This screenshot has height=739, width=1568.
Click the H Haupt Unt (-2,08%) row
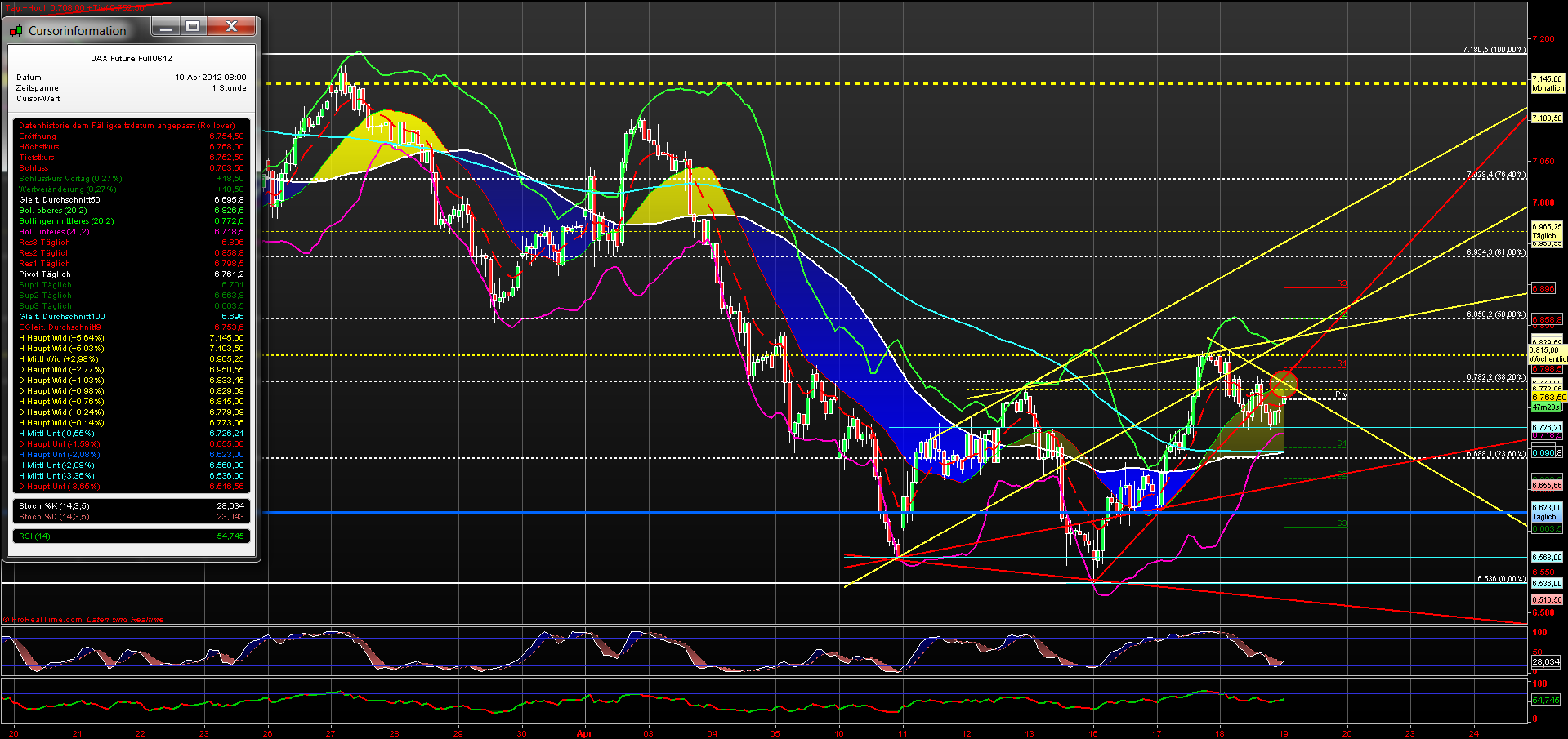131,455
